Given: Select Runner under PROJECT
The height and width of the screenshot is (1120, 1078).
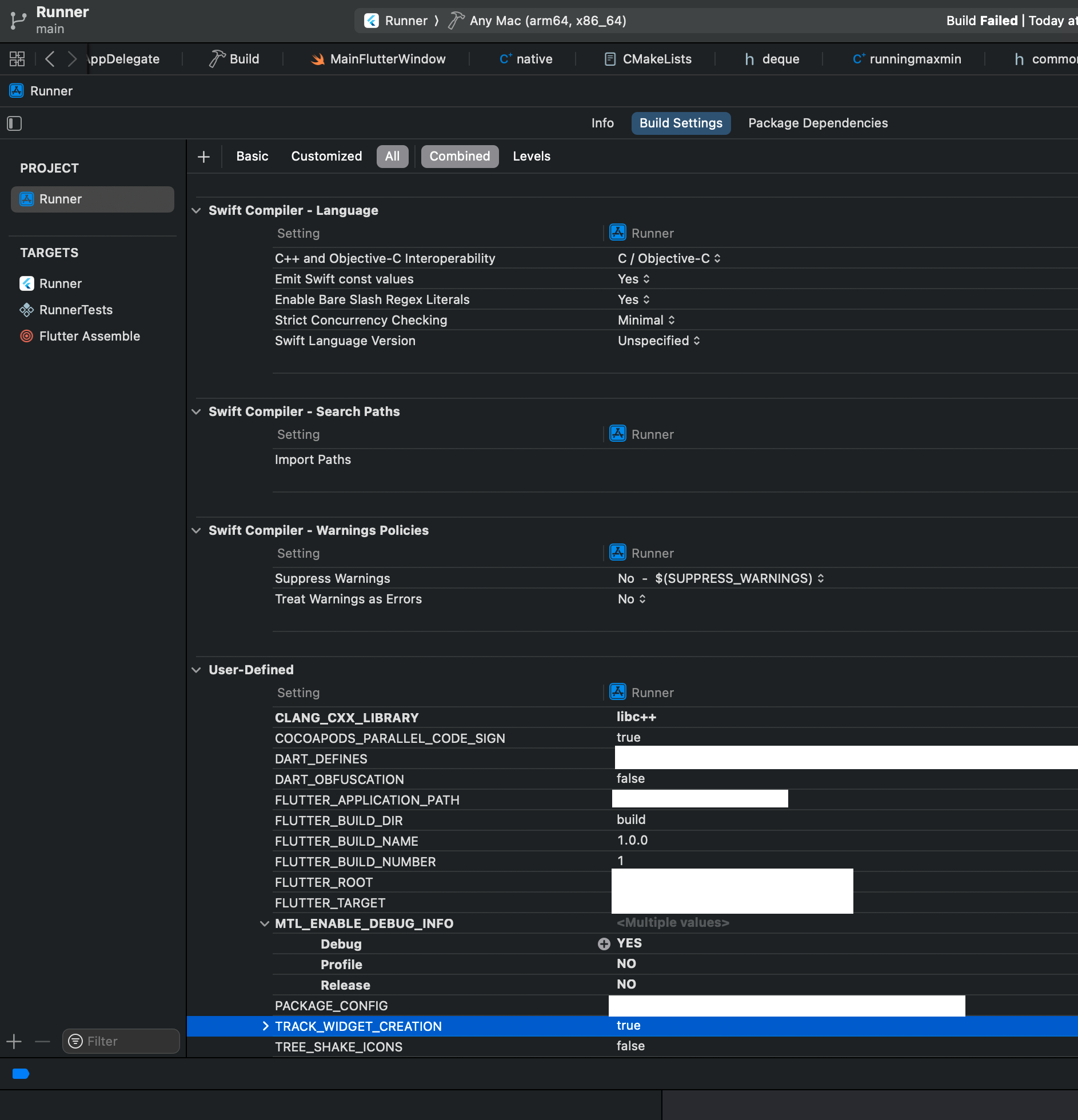Looking at the screenshot, I should 93,199.
